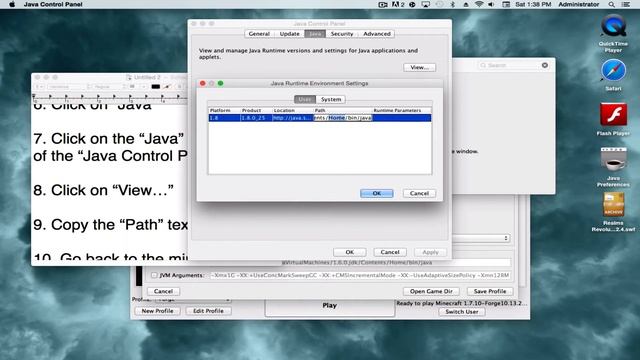Viewport: 640px width, 360px height.
Task: Switch to the Security tab
Action: [342, 34]
